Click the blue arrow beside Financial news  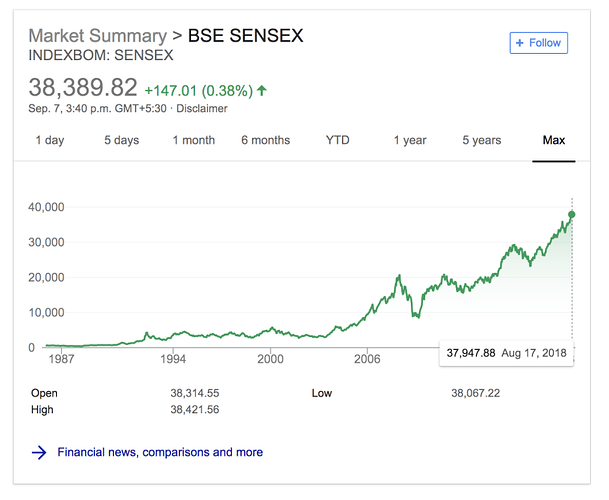pos(39,452)
